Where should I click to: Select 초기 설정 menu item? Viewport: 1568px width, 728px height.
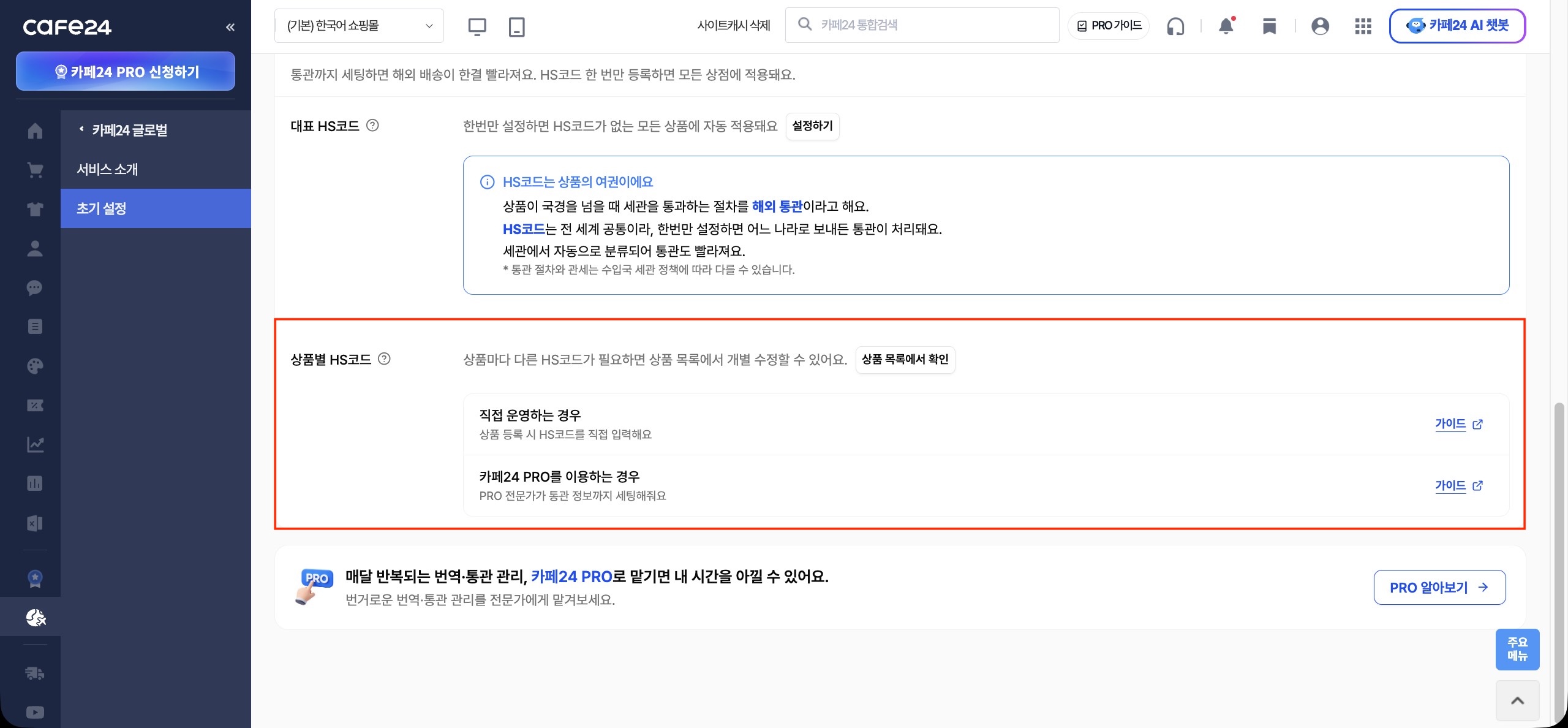(x=156, y=208)
